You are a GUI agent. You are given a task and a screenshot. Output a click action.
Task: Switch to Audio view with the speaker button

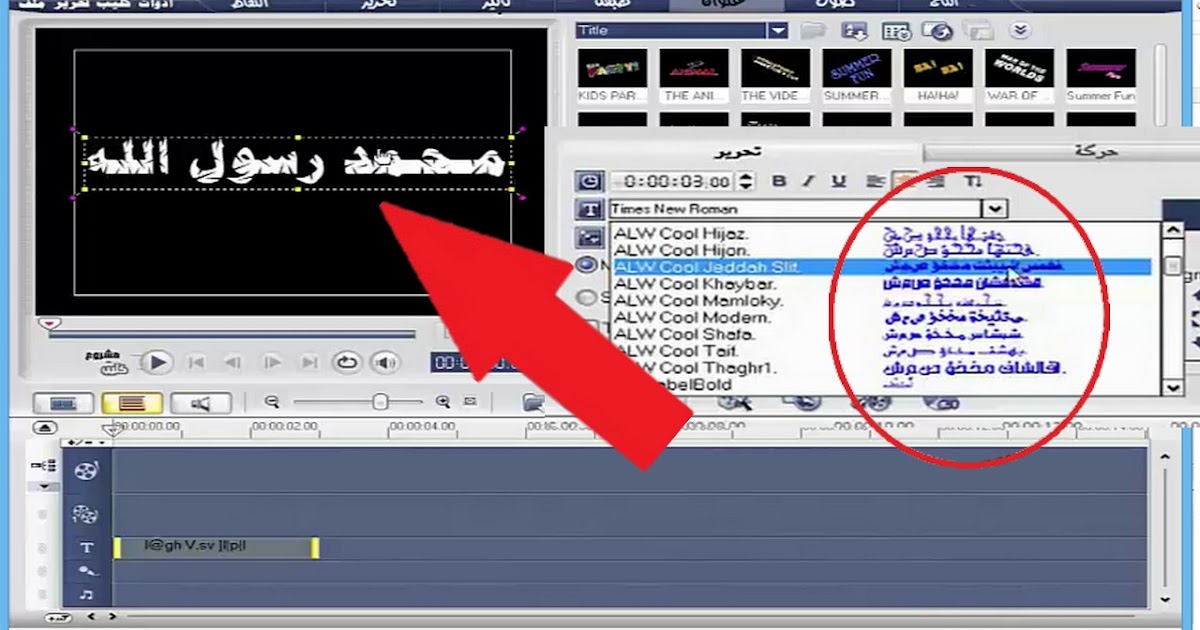[199, 403]
